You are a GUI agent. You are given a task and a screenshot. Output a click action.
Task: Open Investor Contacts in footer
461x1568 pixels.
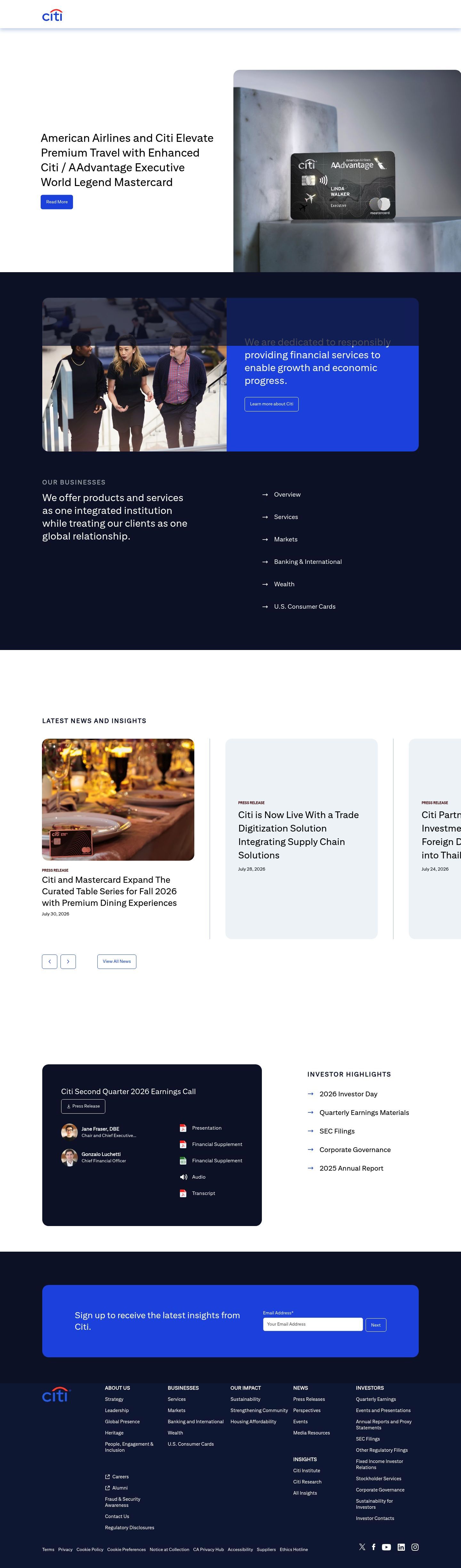pos(375,1518)
